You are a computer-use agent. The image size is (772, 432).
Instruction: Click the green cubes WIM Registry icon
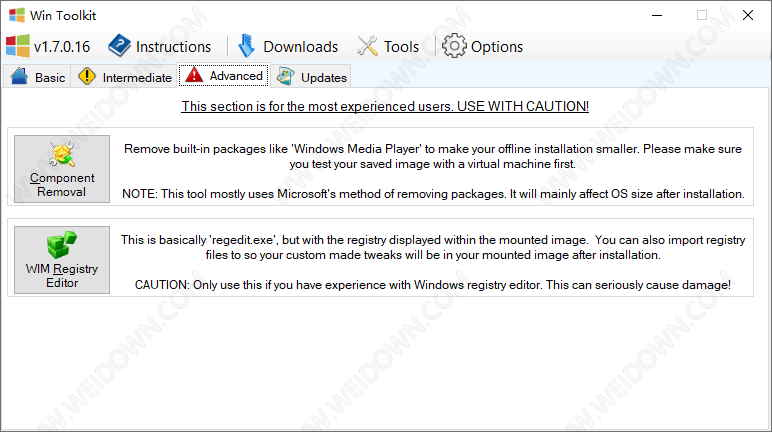[62, 245]
